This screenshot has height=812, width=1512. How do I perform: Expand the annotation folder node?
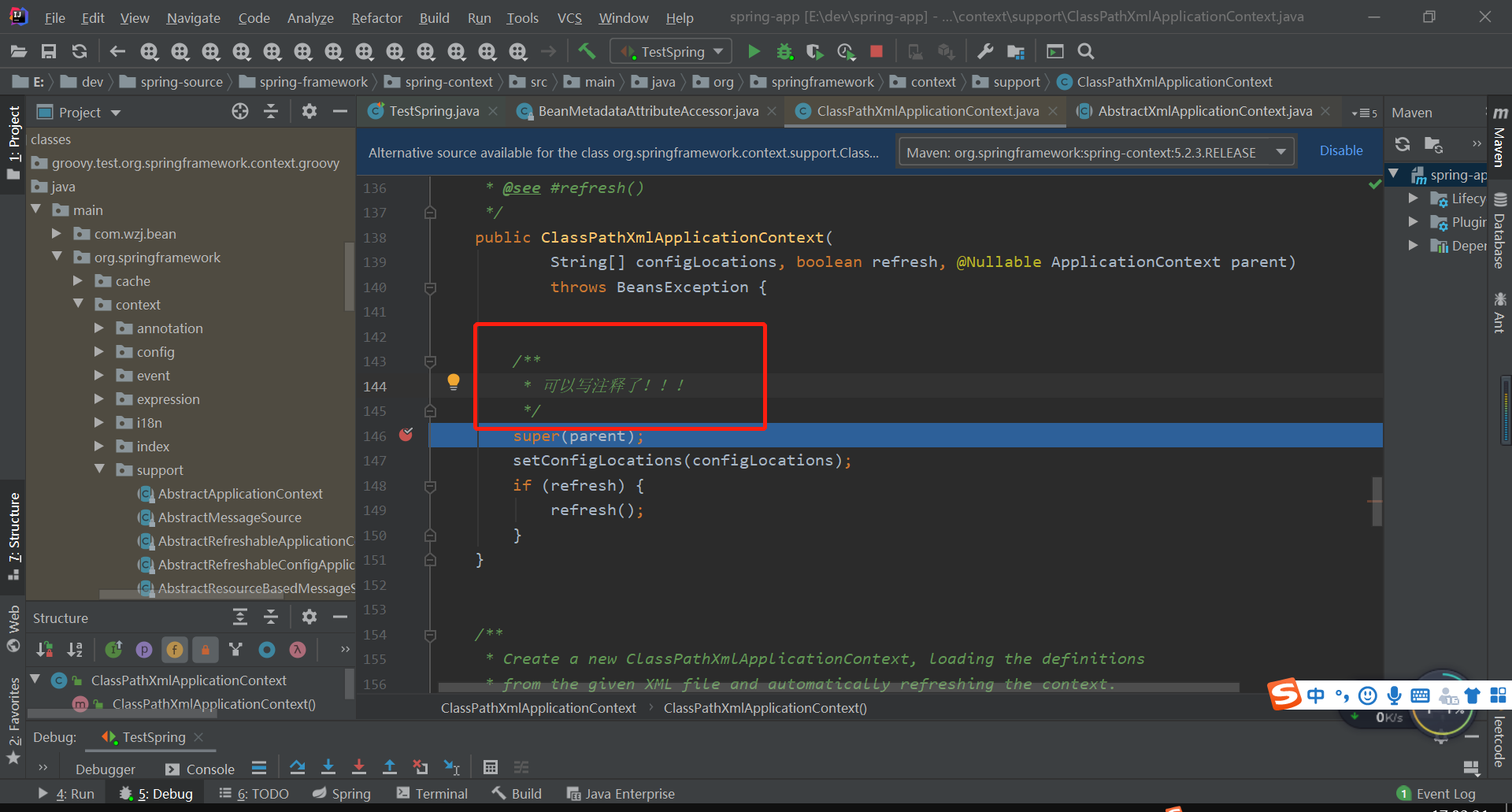99,328
